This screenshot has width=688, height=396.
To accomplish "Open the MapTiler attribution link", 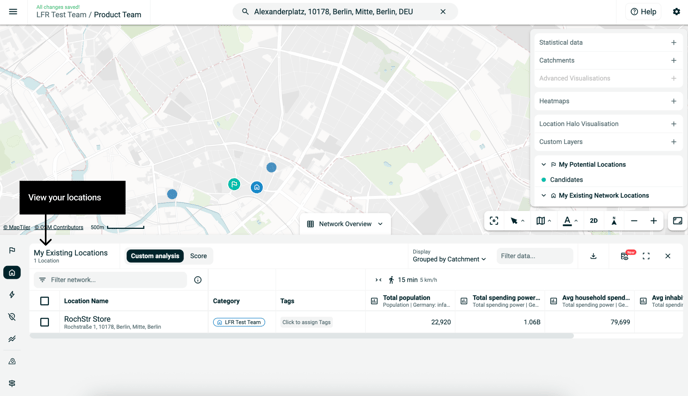I will [x=17, y=227].
